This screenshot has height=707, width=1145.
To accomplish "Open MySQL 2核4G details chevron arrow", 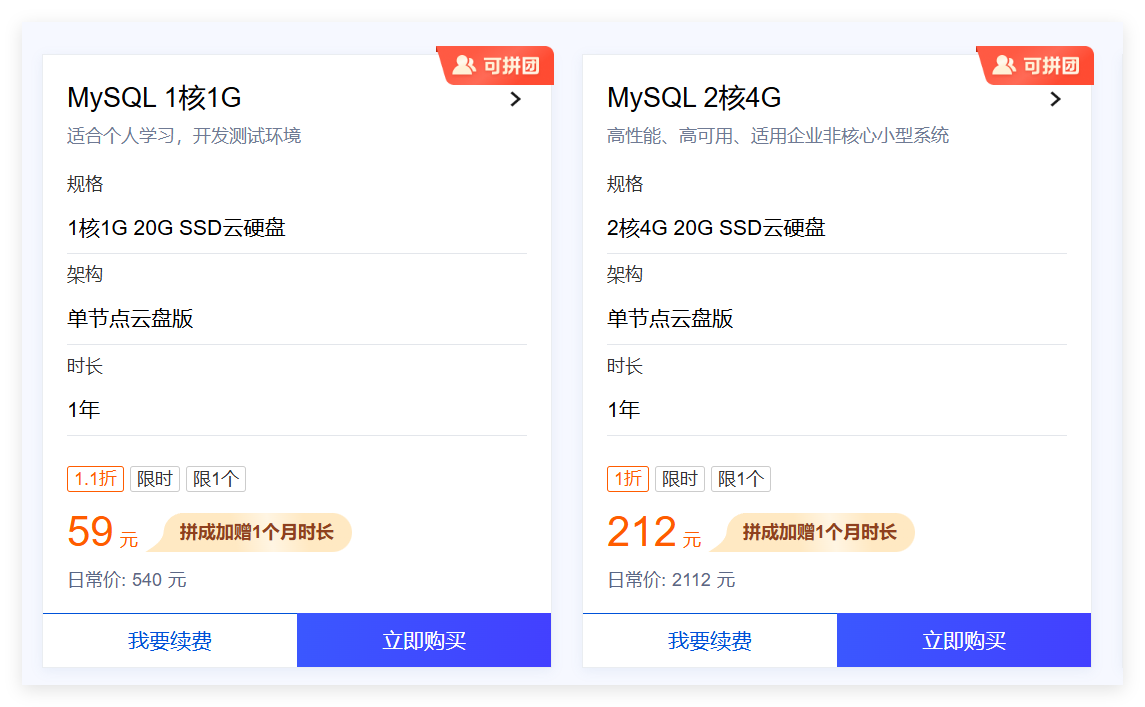I will (1055, 99).
